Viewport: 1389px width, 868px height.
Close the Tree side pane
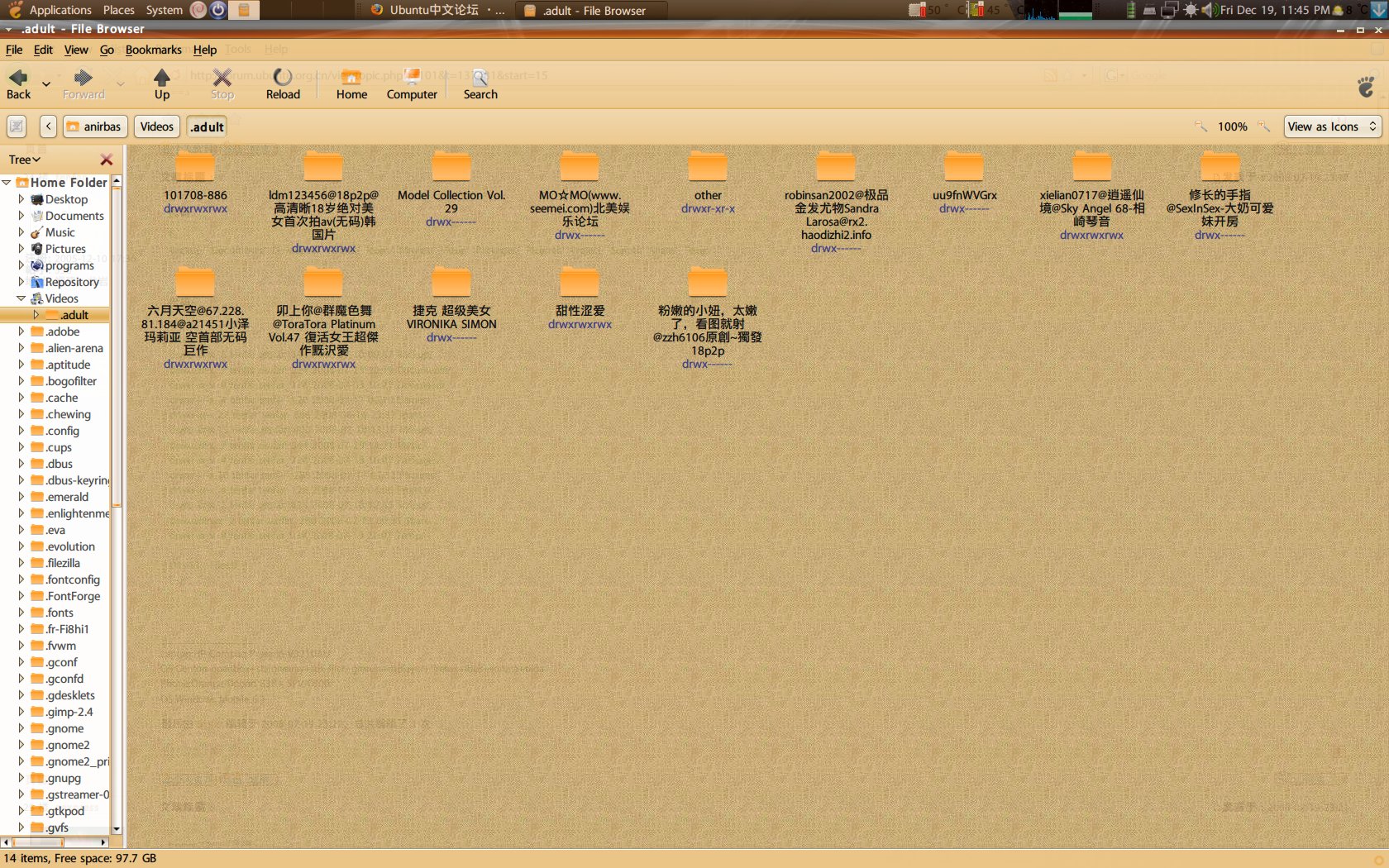(x=107, y=160)
